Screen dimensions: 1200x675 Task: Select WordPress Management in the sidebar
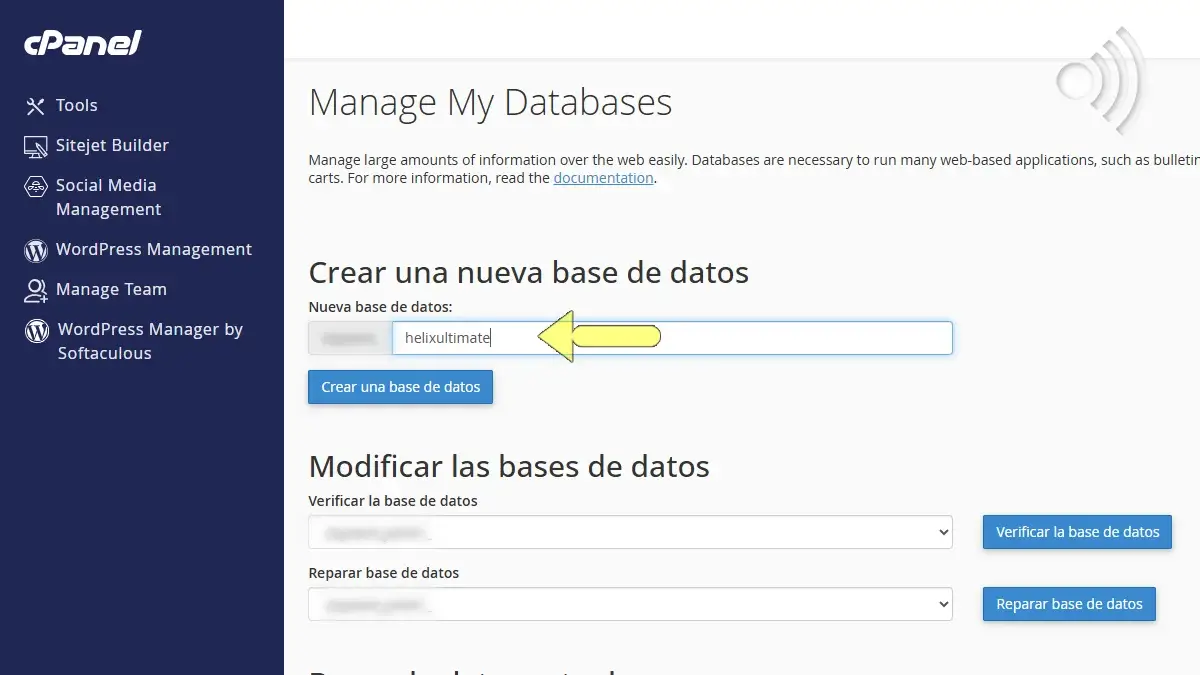point(153,249)
